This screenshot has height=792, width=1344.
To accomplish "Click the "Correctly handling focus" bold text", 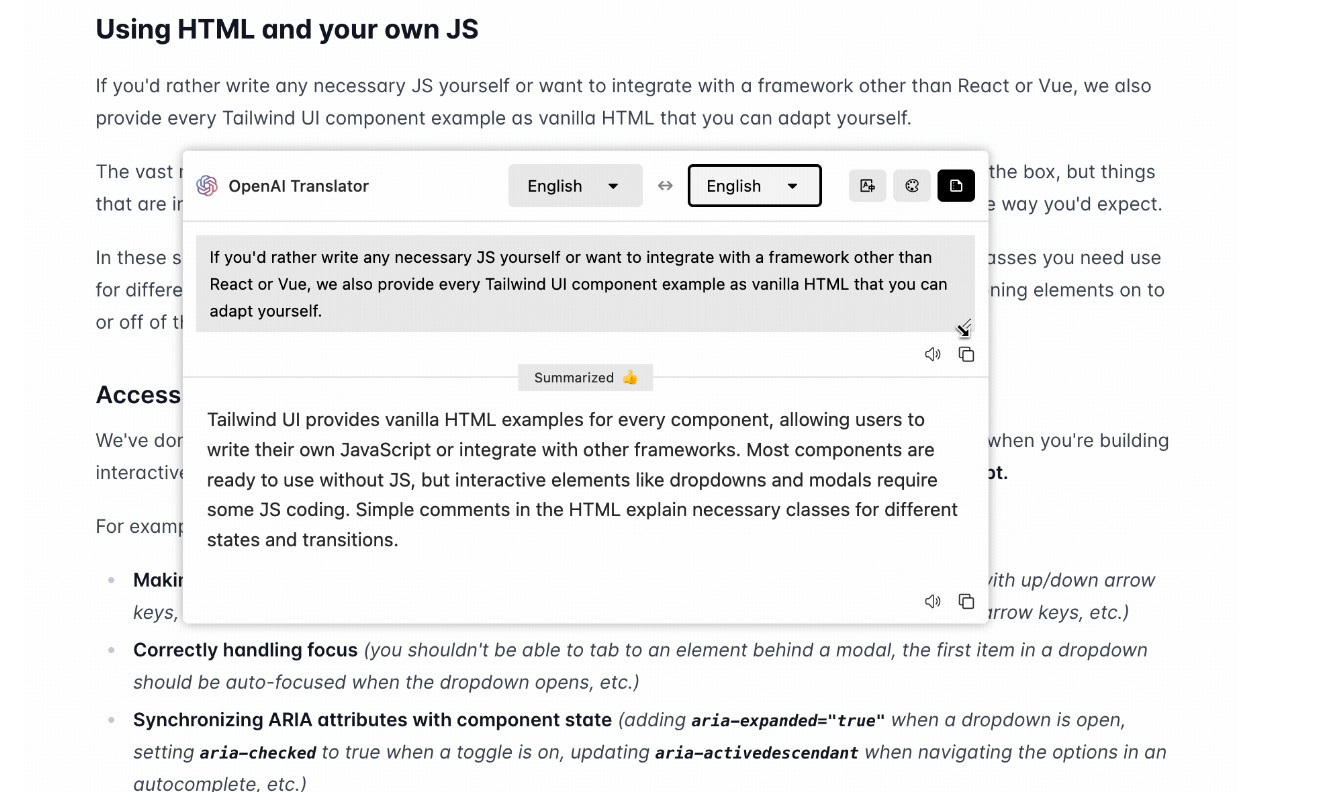I will pyautogui.click(x=245, y=650).
